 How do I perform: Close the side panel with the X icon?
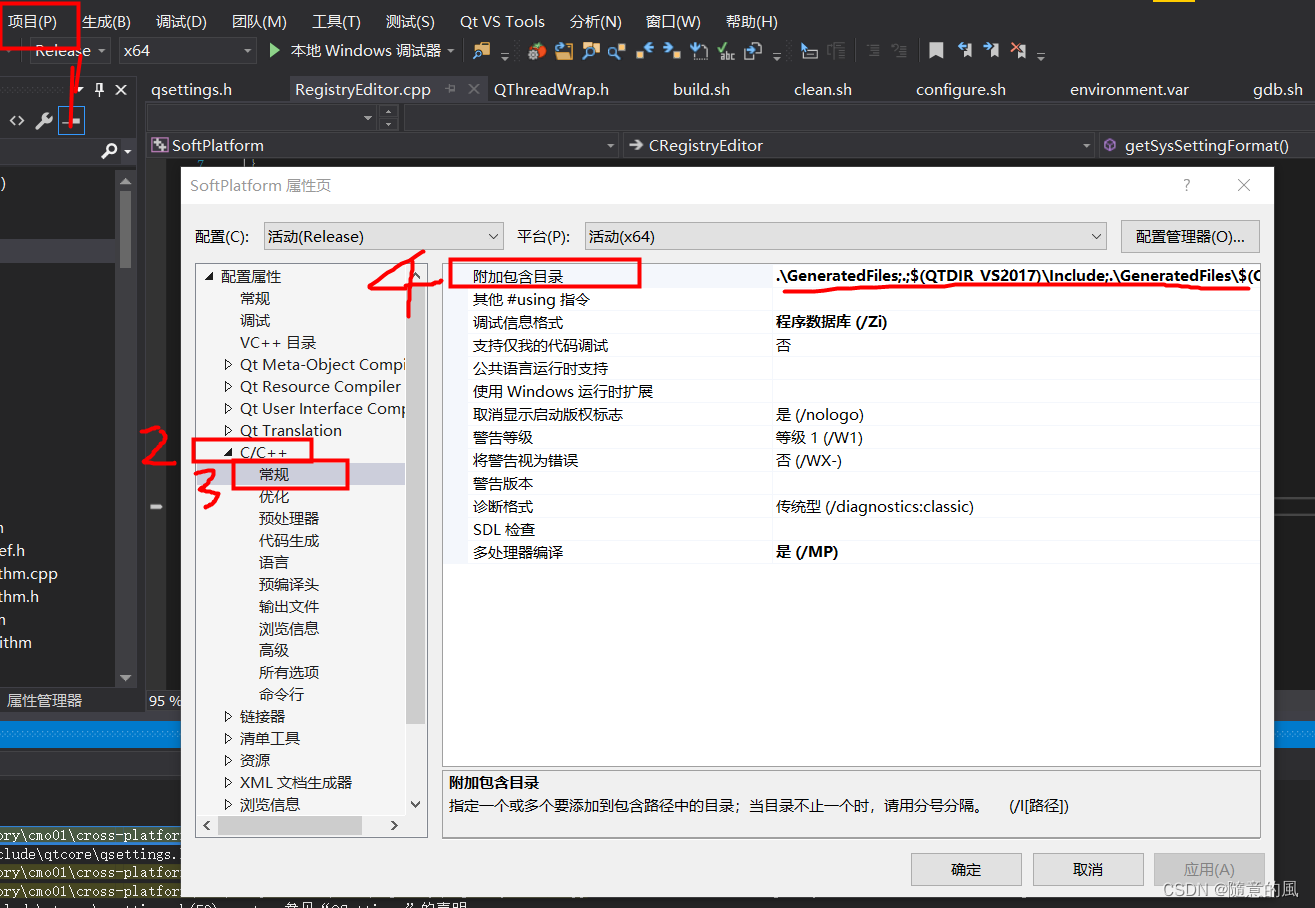tap(121, 90)
